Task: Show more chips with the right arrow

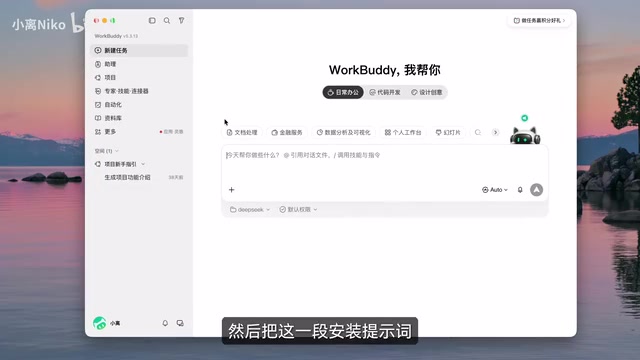Action: pyautogui.click(x=496, y=132)
